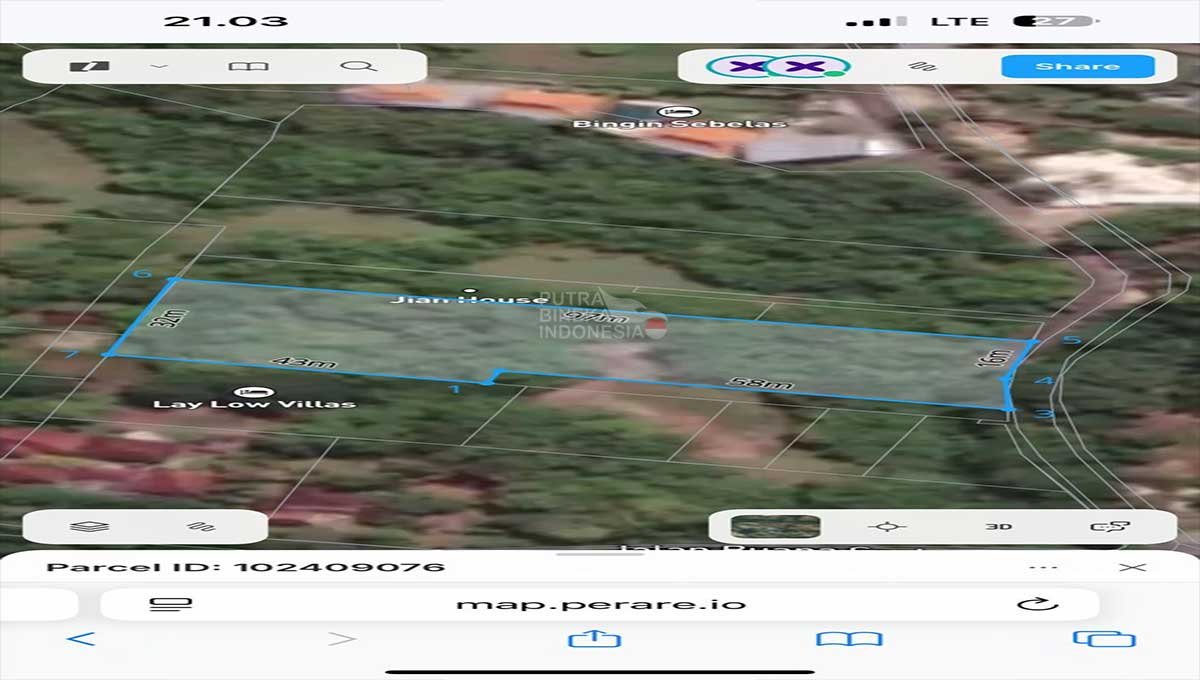Open the Parcel ID three-dot options menu

coord(1043,567)
